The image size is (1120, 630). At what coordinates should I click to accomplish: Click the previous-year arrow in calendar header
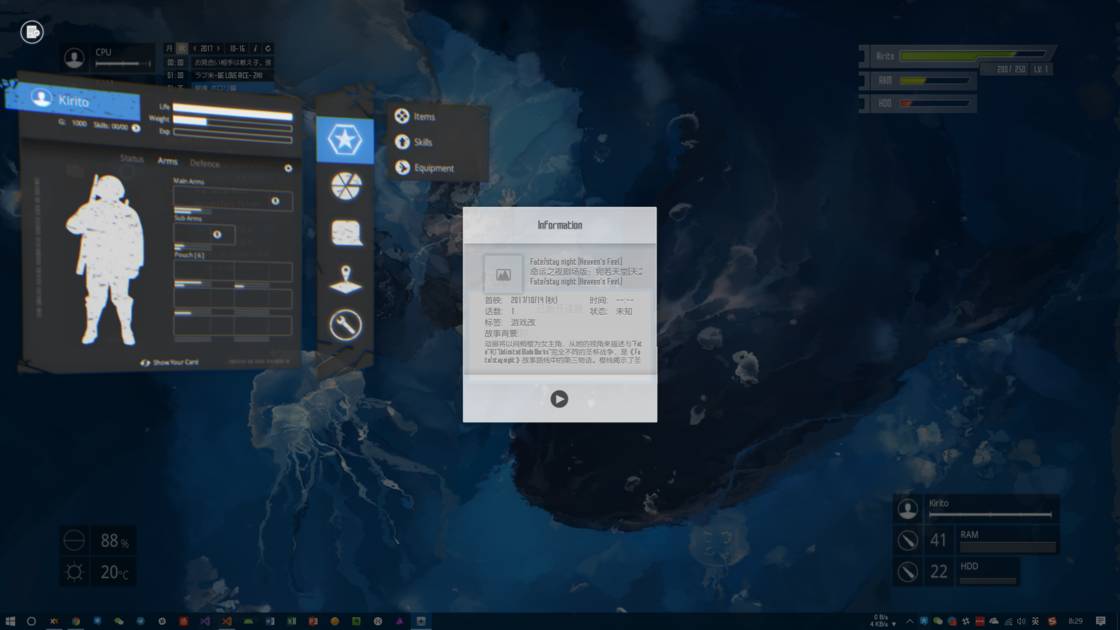[x=193, y=48]
